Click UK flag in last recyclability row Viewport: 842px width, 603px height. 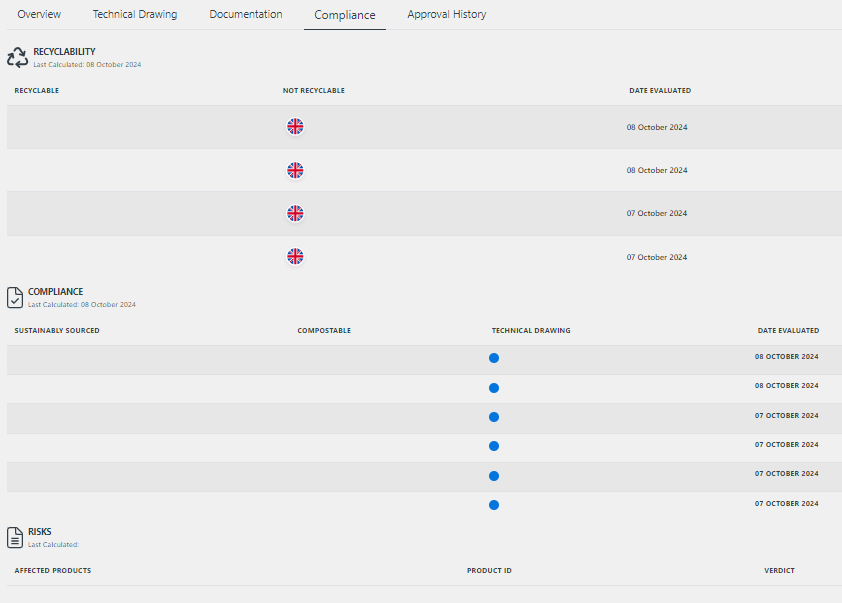(x=295, y=257)
